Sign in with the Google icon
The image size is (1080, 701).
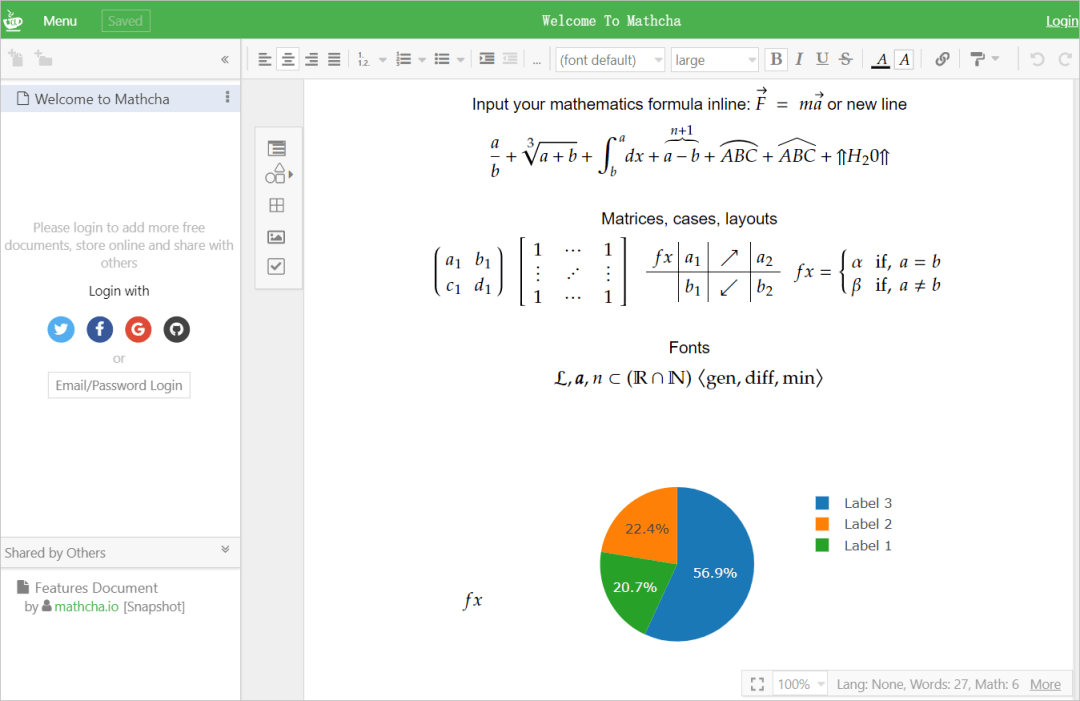click(x=138, y=329)
